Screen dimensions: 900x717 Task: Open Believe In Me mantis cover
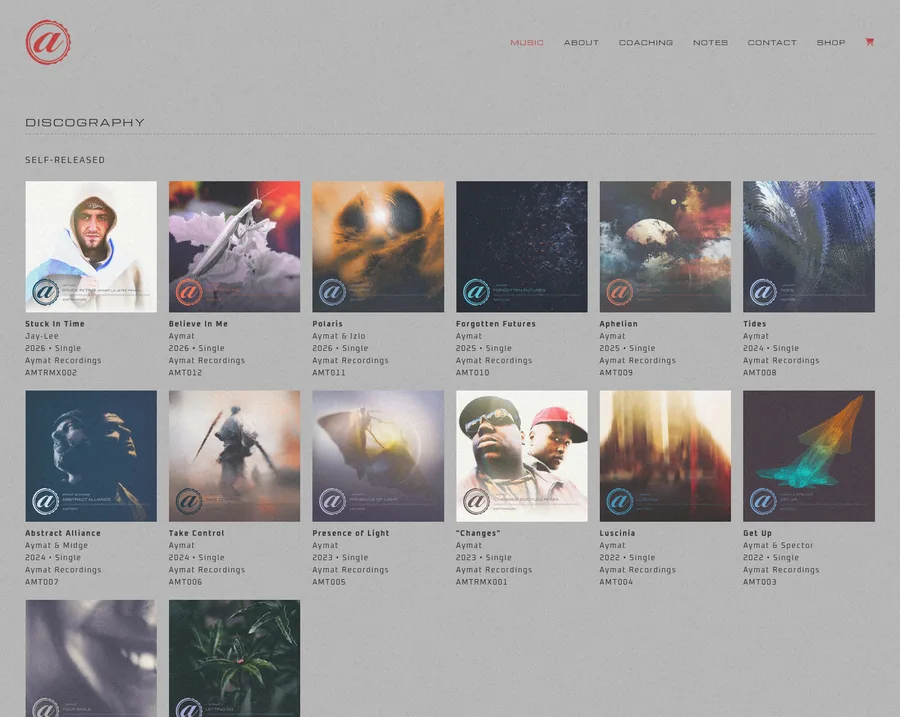(234, 247)
